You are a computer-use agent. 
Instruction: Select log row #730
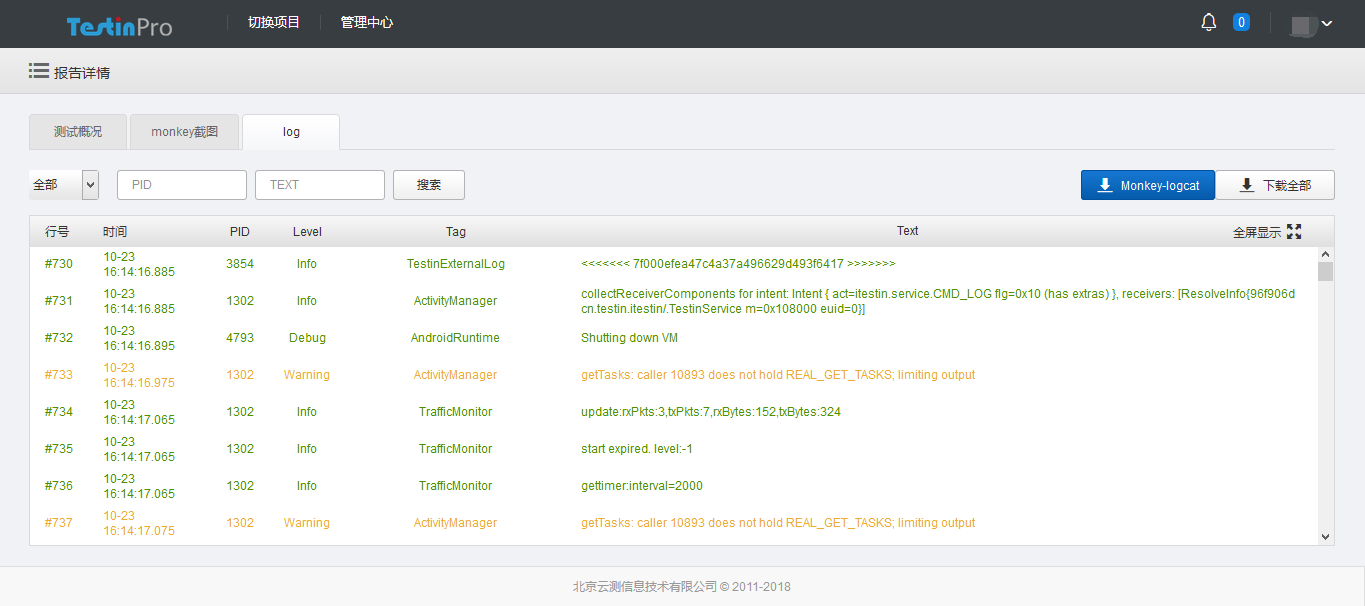tap(674, 264)
